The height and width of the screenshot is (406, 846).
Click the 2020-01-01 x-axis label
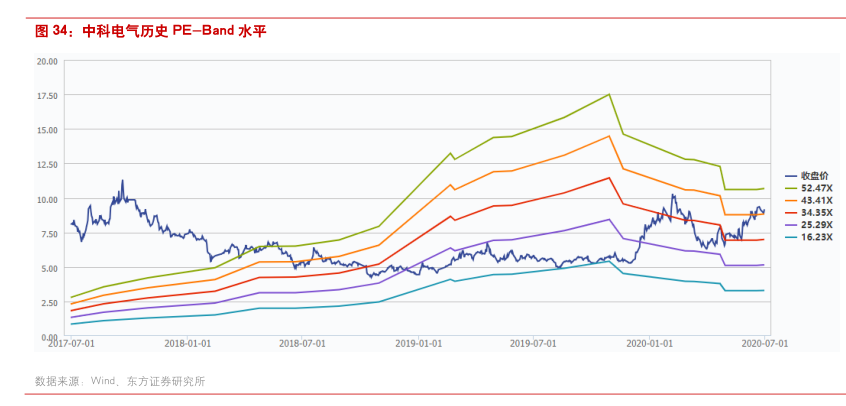650,343
